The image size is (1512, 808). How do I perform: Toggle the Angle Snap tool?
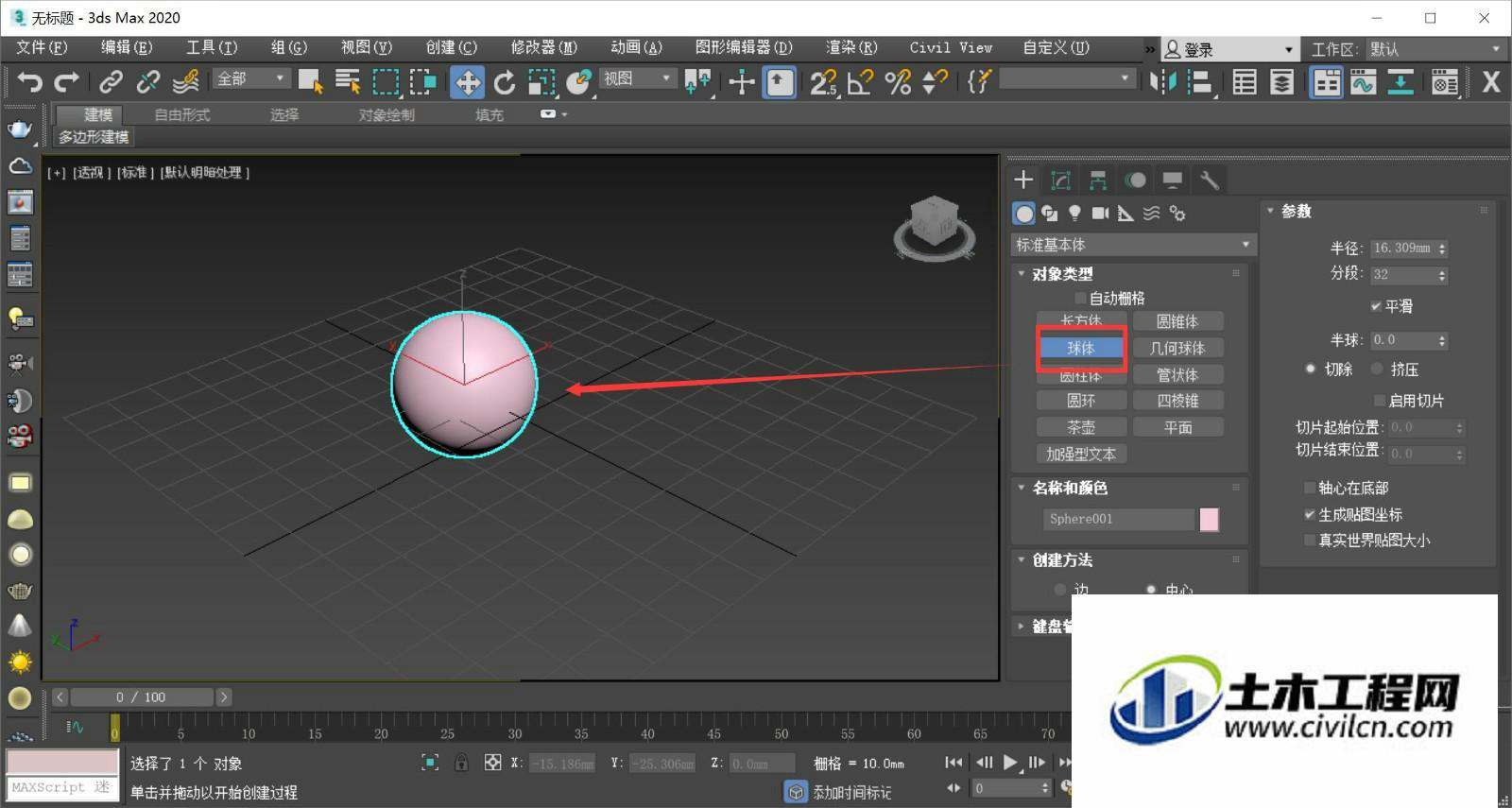coord(860,82)
